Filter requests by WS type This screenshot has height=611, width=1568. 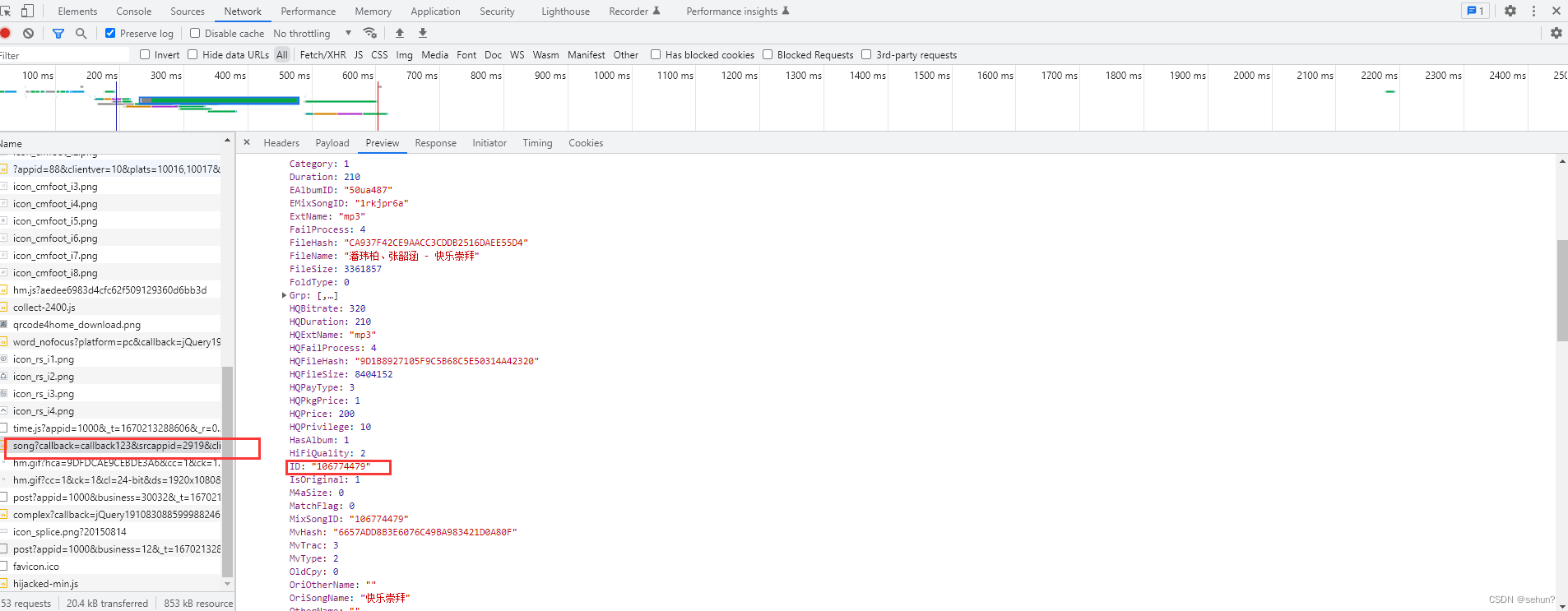pos(517,55)
